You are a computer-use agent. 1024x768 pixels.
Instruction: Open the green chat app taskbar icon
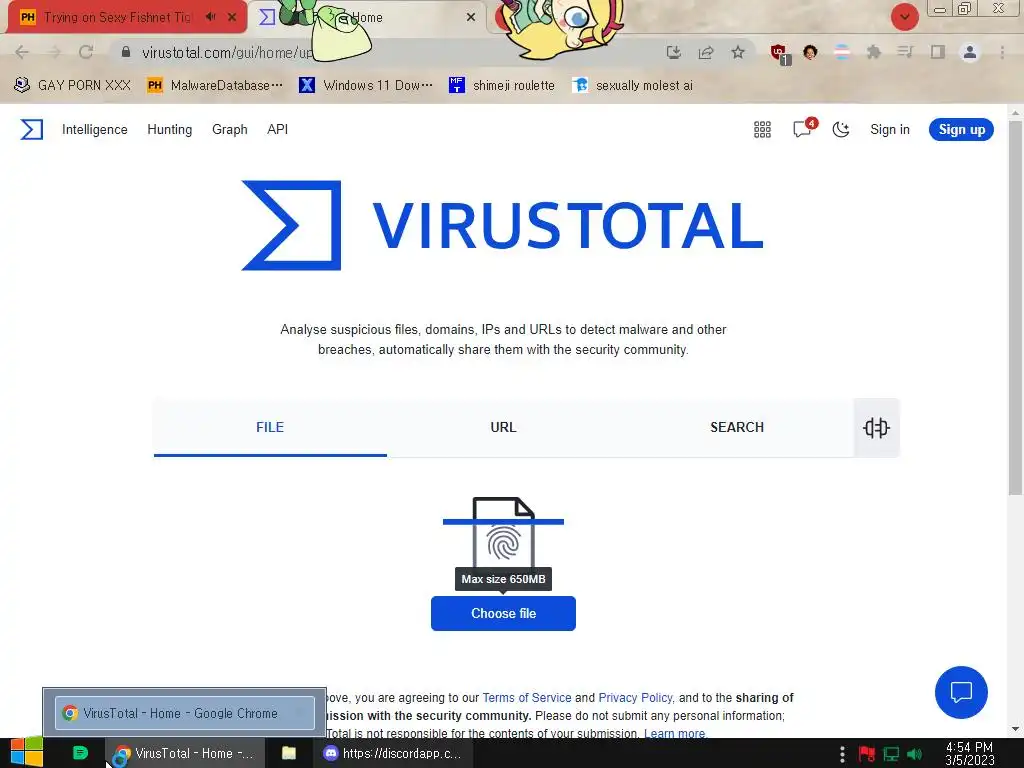tap(80, 753)
